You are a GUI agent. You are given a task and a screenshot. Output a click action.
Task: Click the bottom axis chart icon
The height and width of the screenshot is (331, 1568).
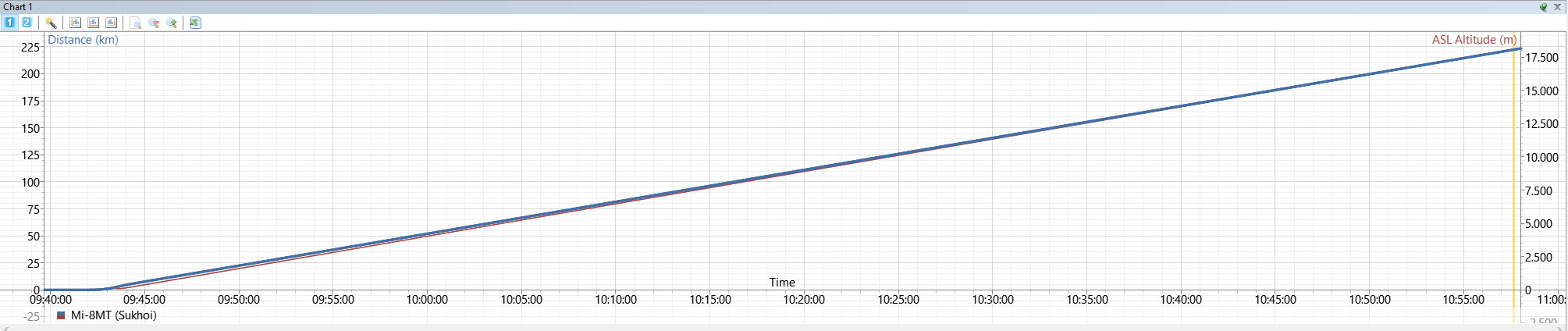[x=93, y=23]
